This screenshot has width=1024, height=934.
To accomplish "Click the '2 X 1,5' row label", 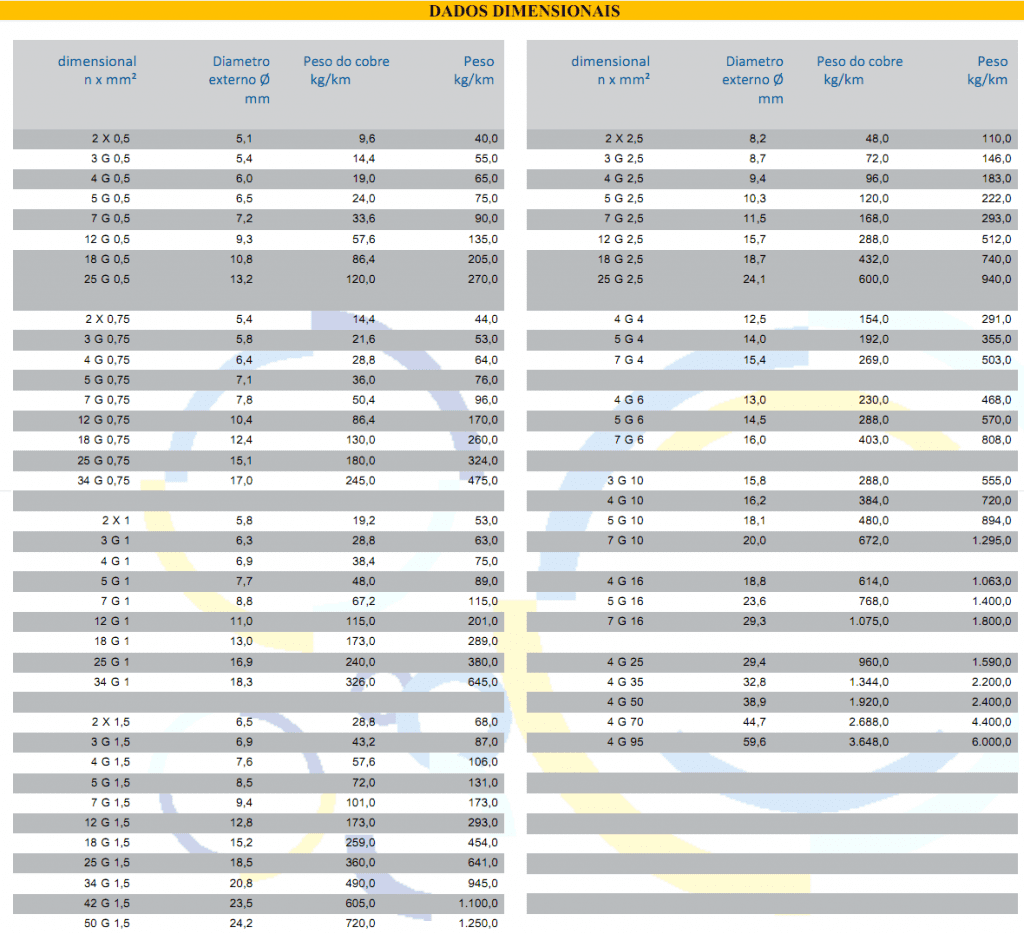I will click(x=110, y=722).
